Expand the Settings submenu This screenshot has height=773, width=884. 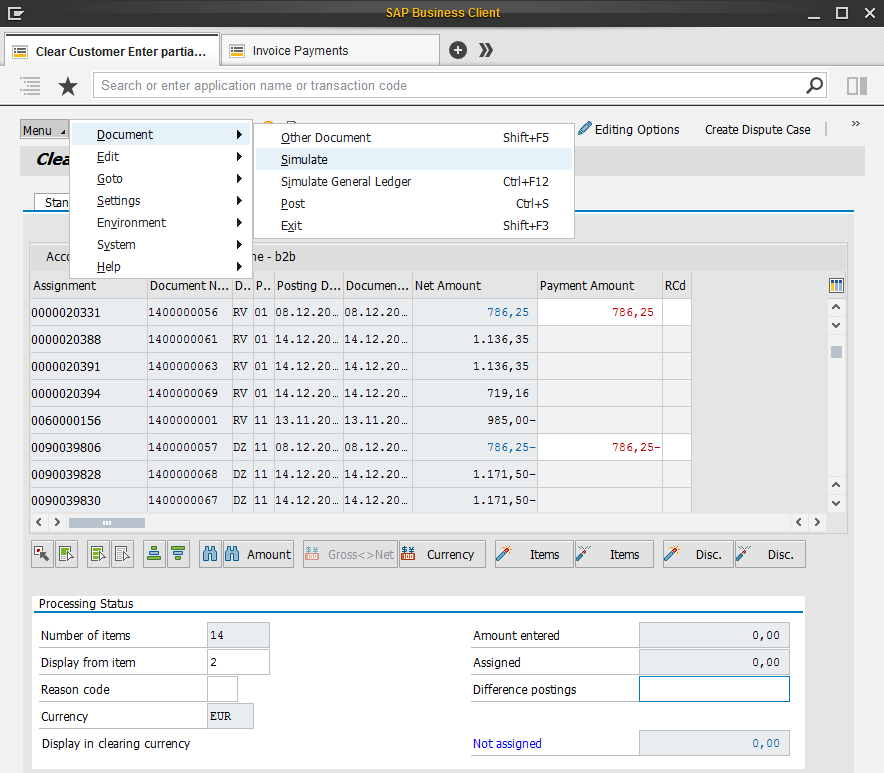[x=161, y=201]
